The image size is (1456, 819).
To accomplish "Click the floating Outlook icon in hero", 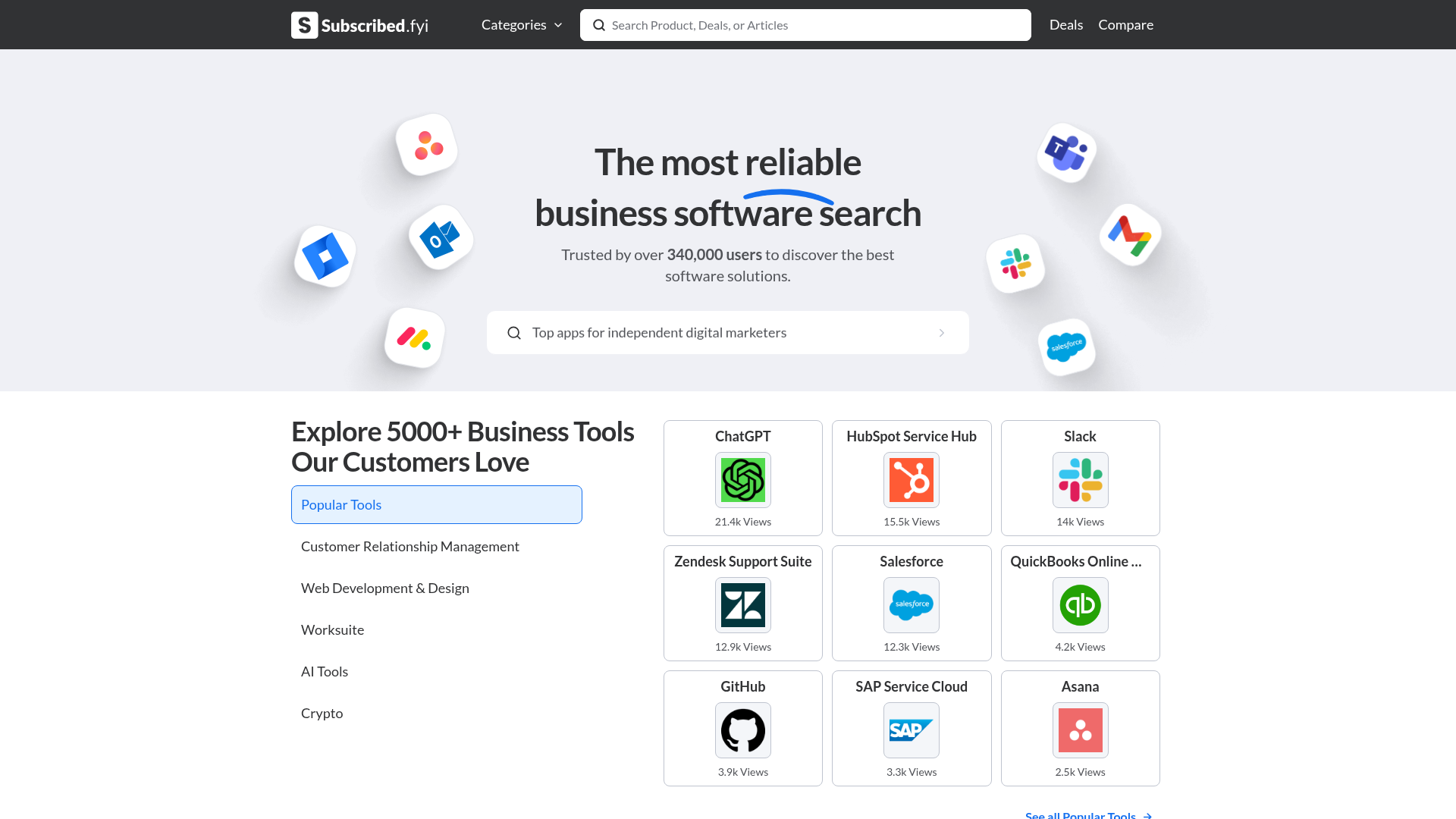I will click(x=441, y=238).
